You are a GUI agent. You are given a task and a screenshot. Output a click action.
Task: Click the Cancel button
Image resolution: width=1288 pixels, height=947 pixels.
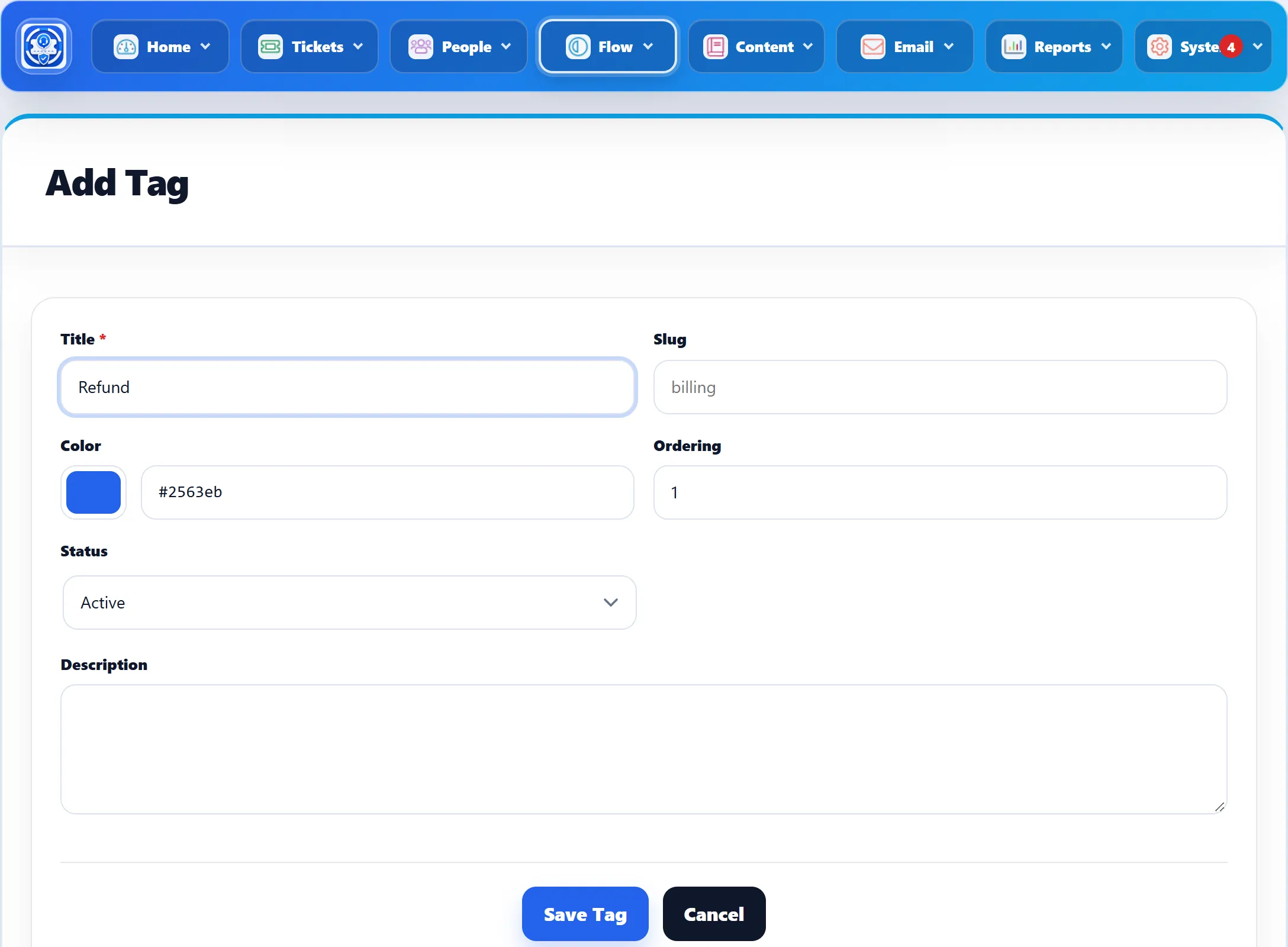point(714,914)
